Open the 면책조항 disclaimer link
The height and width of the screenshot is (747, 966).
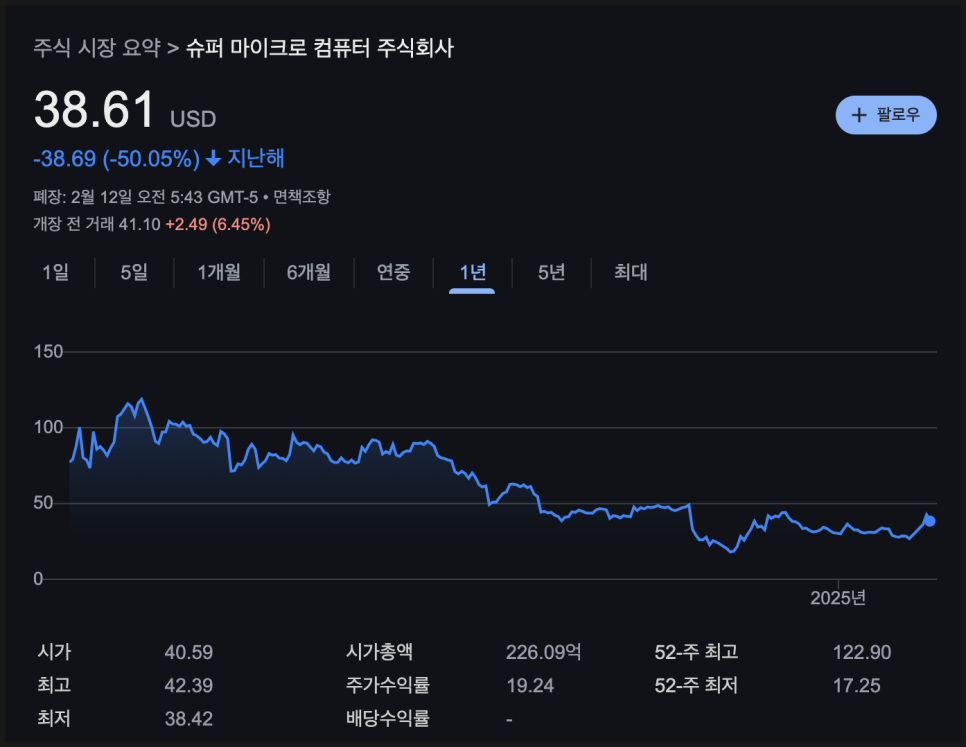[302, 197]
